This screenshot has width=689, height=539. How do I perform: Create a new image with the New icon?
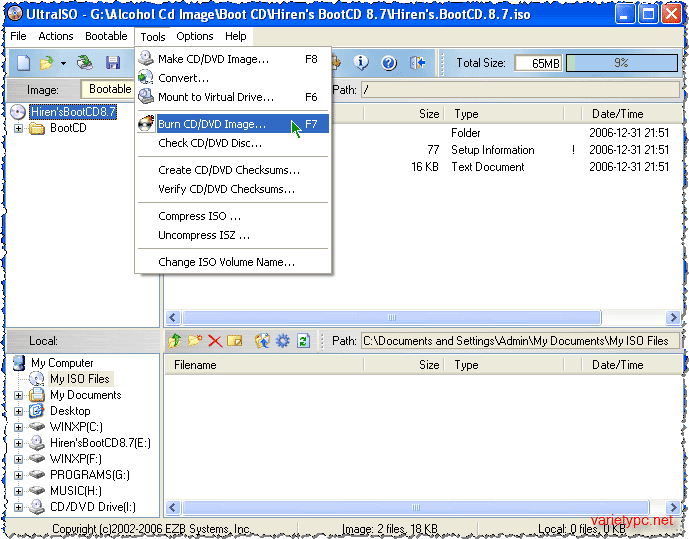point(23,62)
